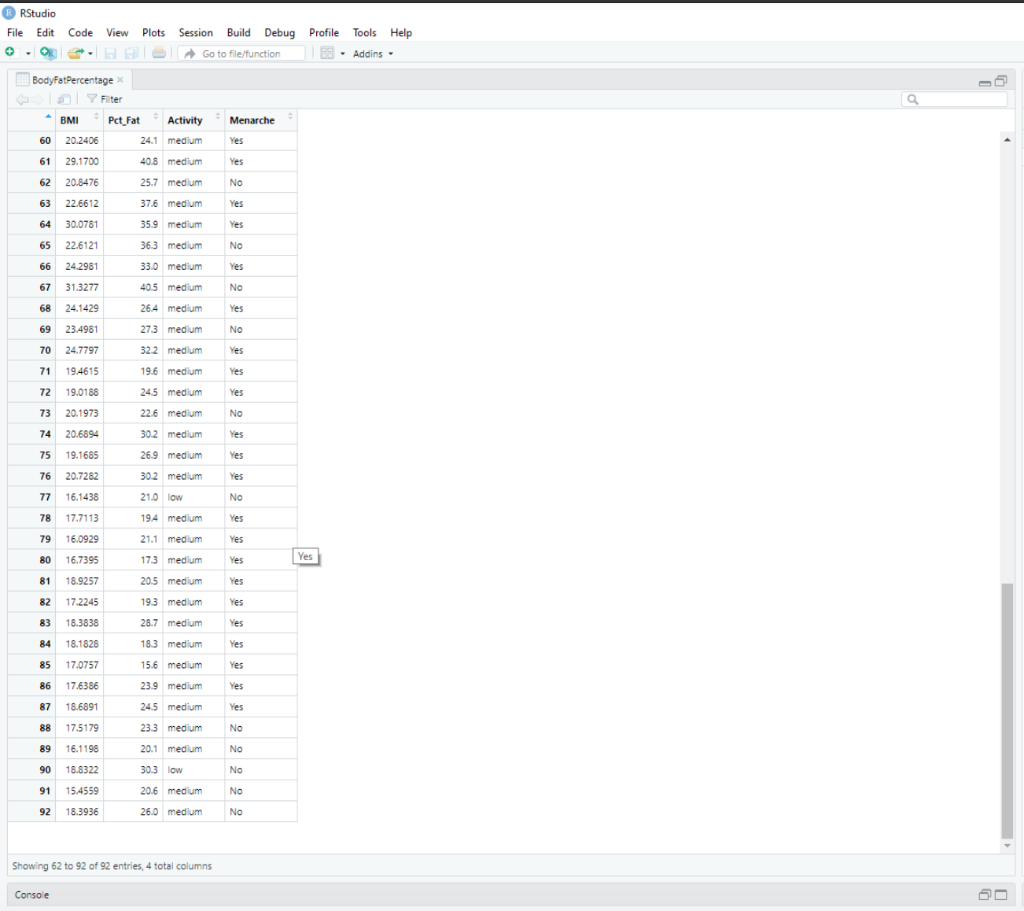Open the Session menu
1024x911 pixels.
click(x=195, y=32)
